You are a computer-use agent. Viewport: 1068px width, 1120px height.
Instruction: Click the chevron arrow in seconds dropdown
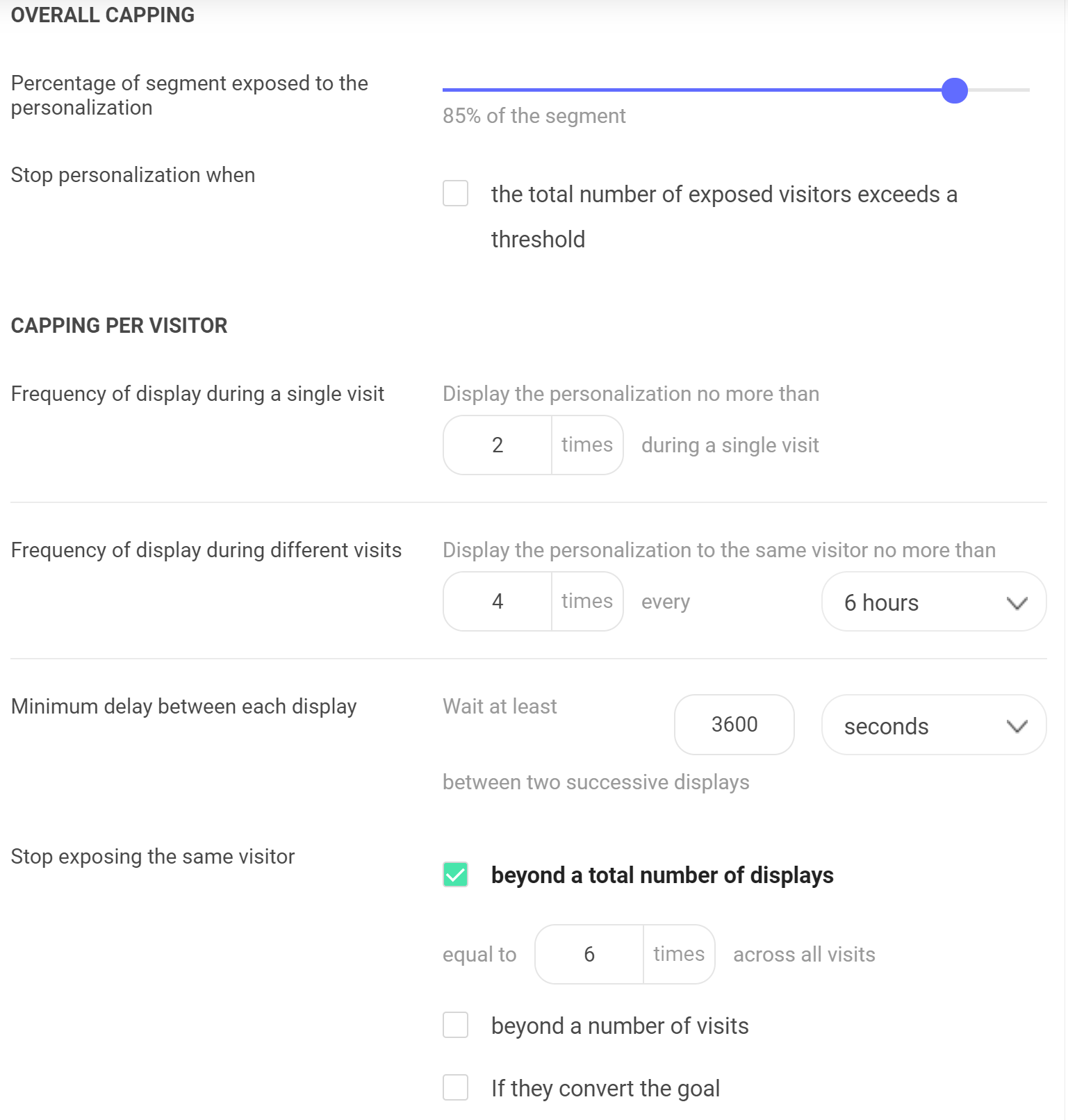point(1017,727)
